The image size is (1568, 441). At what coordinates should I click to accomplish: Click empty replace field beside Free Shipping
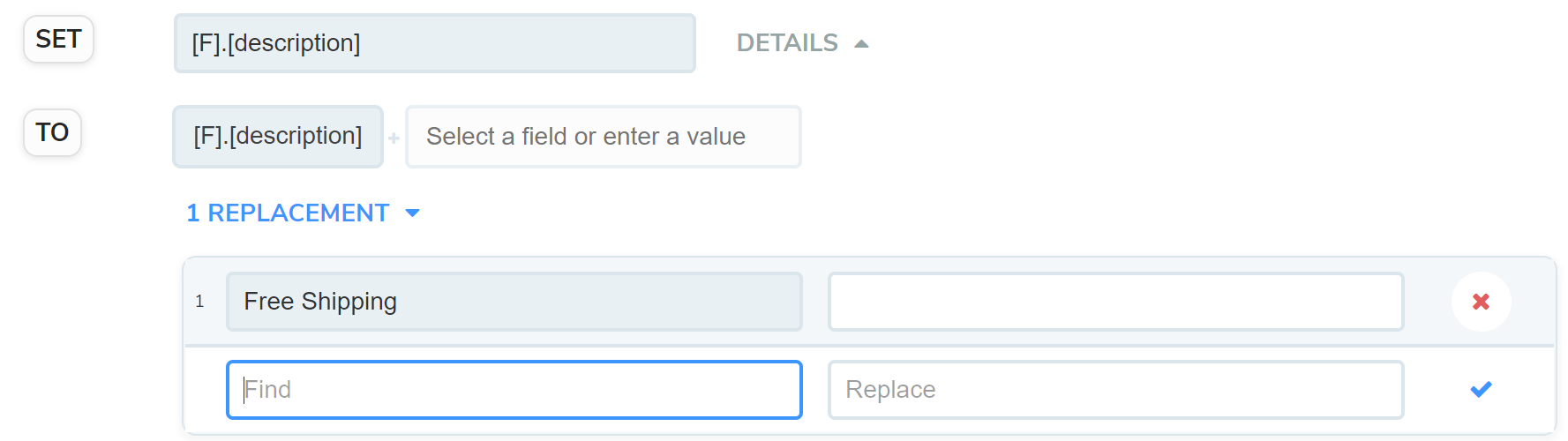point(1115,302)
